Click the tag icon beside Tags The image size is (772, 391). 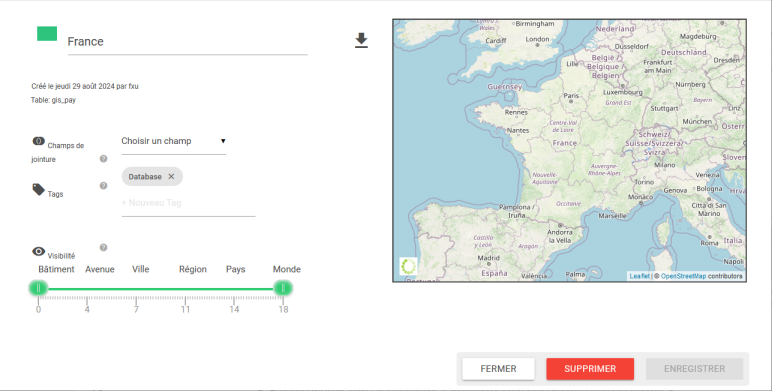click(38, 190)
